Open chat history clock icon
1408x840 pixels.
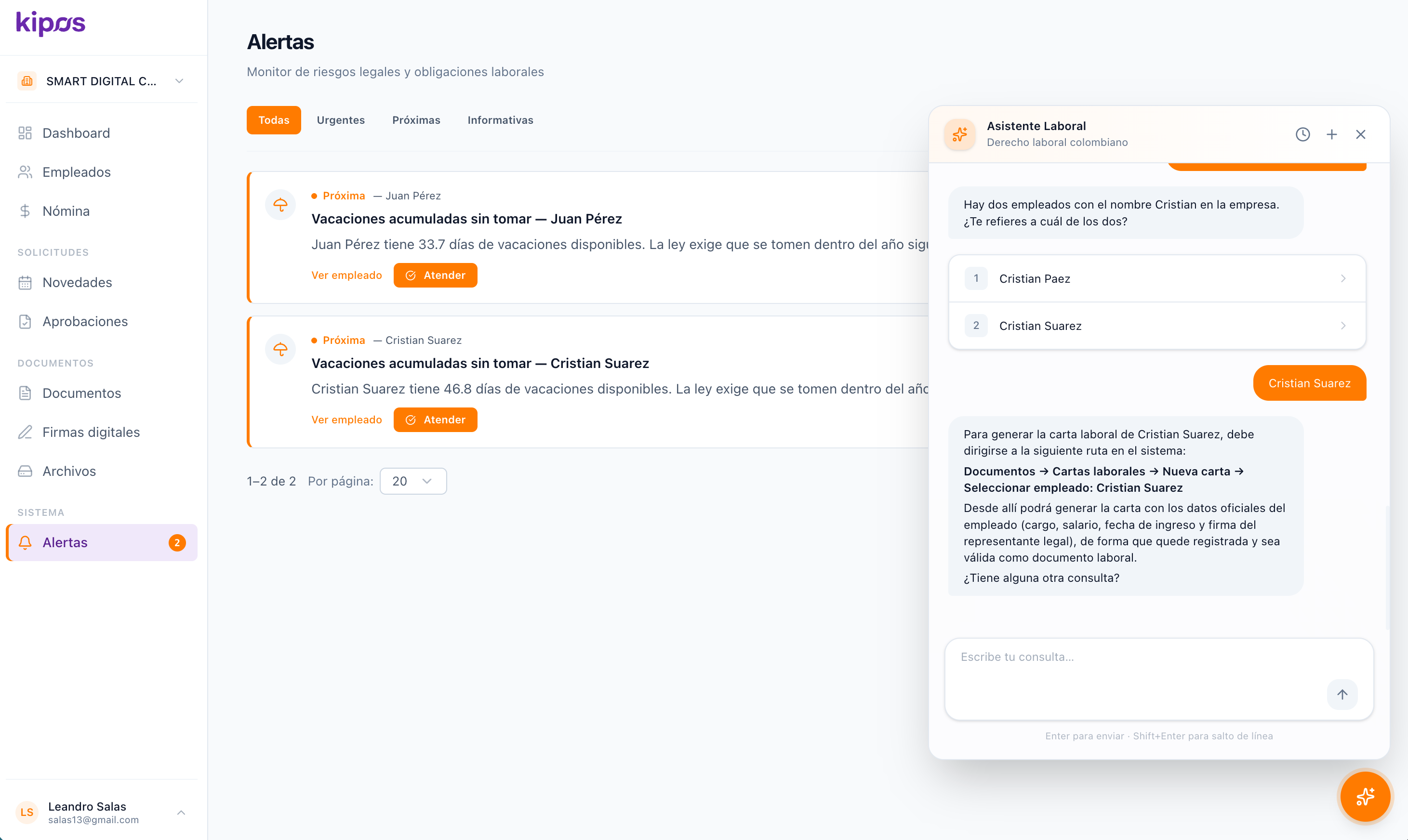coord(1302,134)
